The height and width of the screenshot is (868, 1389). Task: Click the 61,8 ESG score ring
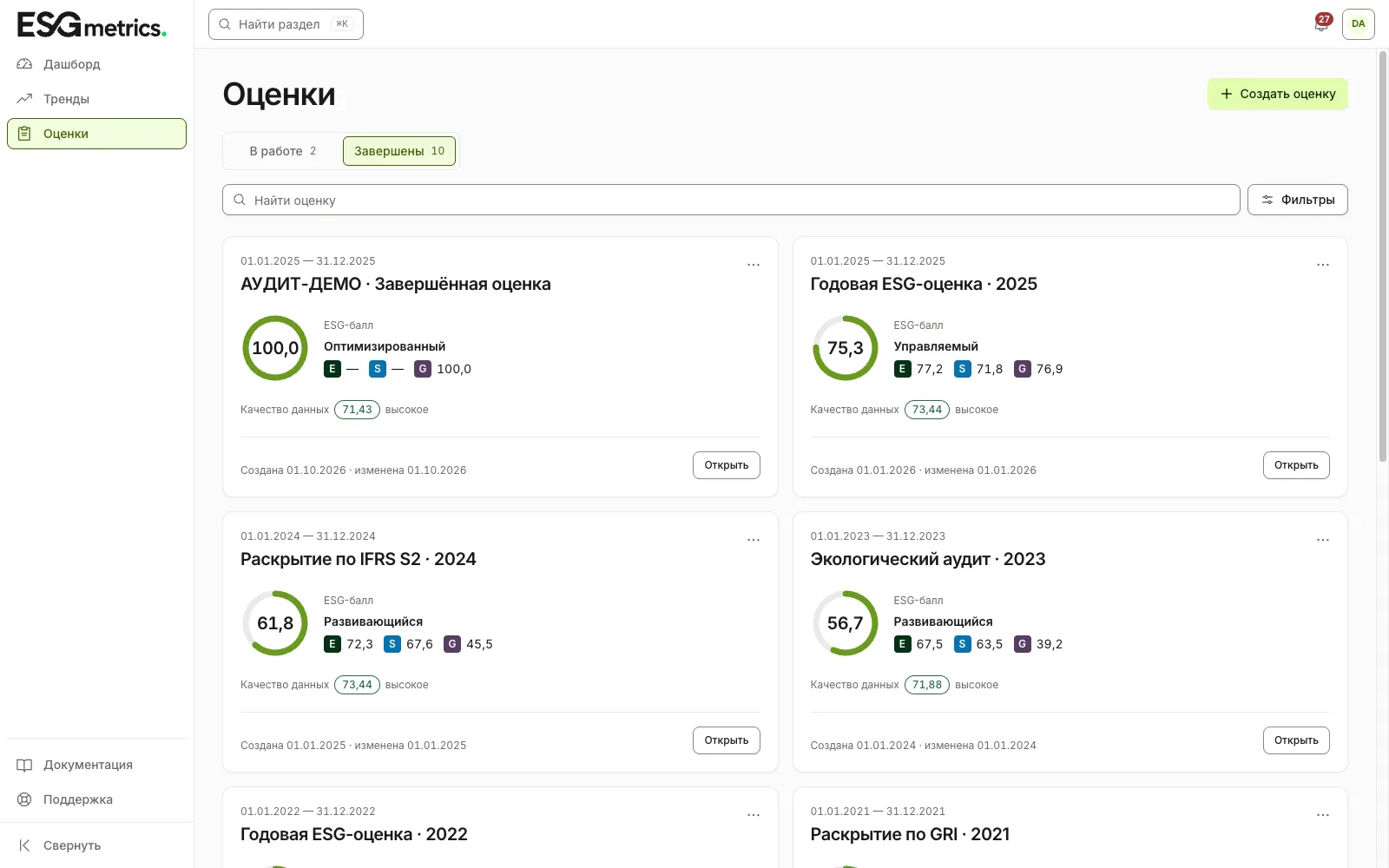(275, 623)
